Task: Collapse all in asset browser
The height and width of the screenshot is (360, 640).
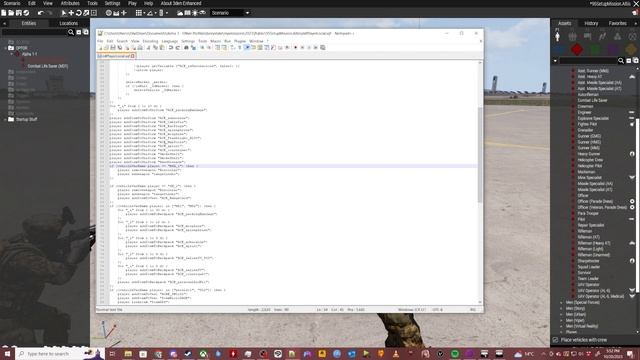Action: pyautogui.click(x=629, y=61)
